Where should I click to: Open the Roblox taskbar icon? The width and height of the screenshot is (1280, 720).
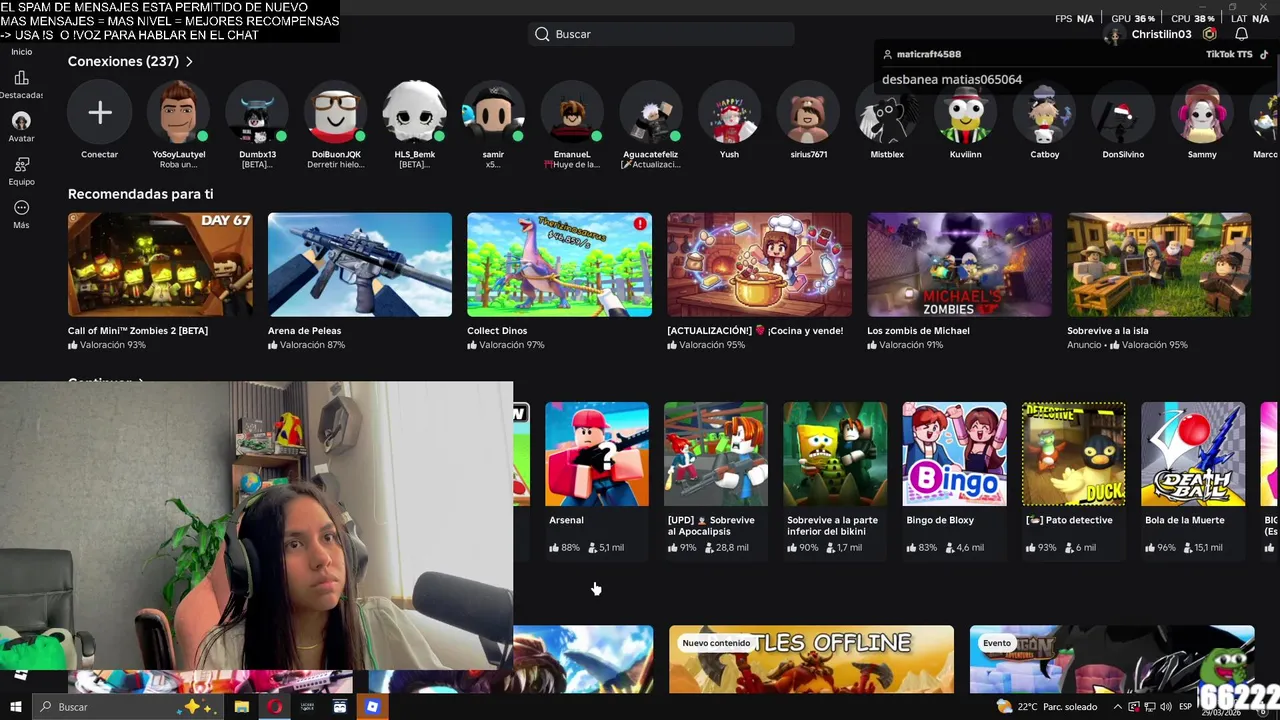[372, 707]
